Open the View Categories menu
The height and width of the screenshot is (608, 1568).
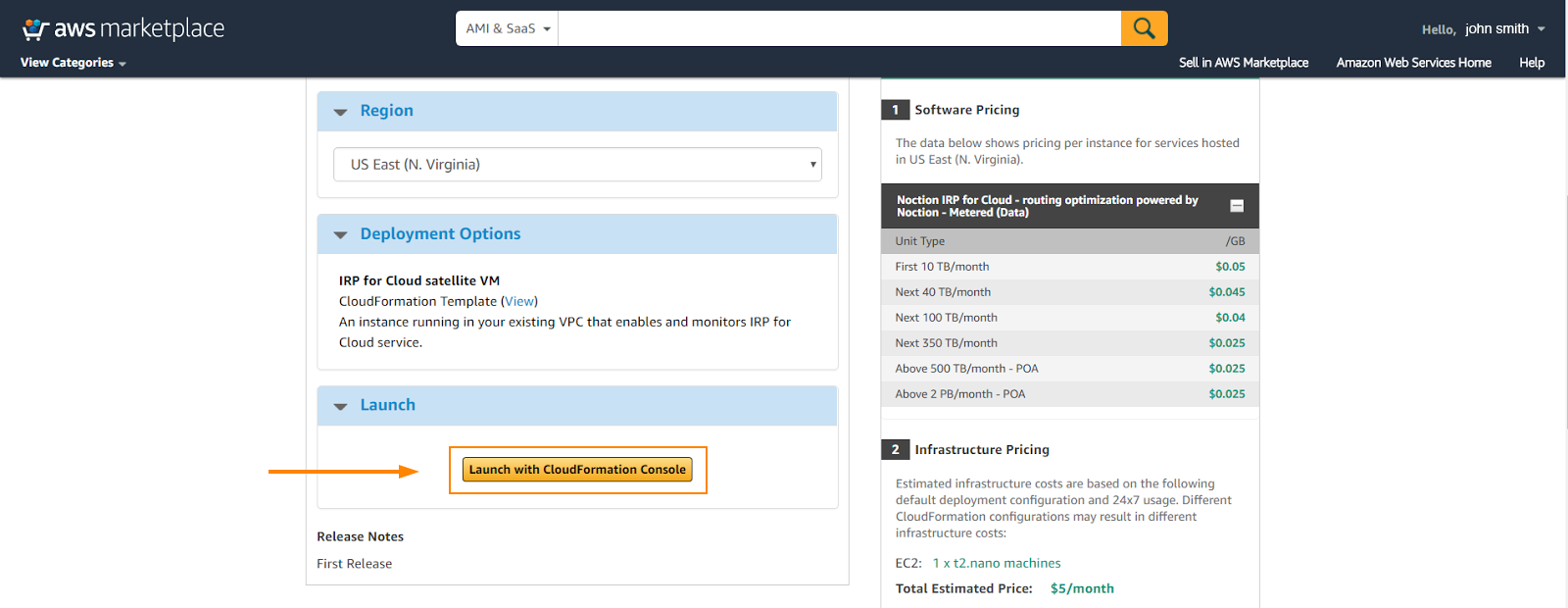click(x=73, y=63)
